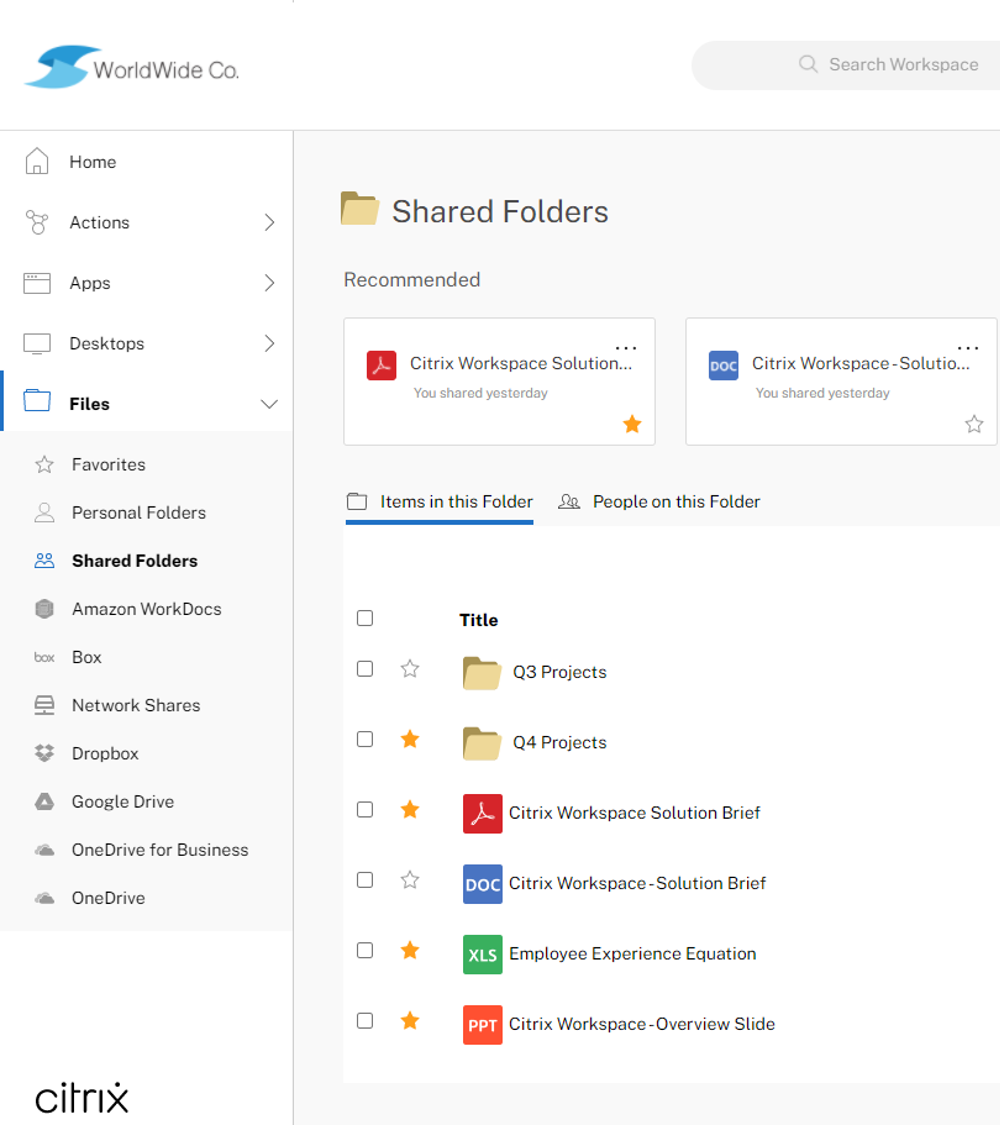Click the WorldWide Co. logo
The image size is (1002, 1125).
pos(131,67)
